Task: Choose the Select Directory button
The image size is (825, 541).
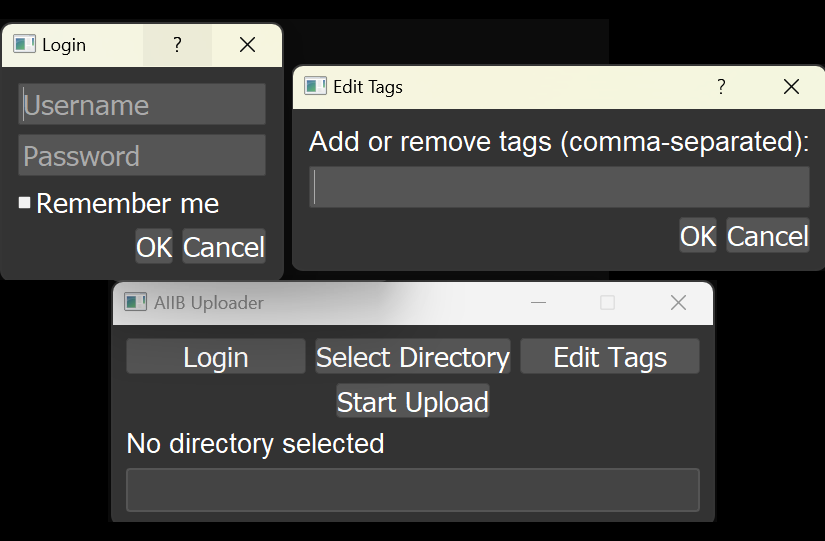Action: tap(413, 357)
